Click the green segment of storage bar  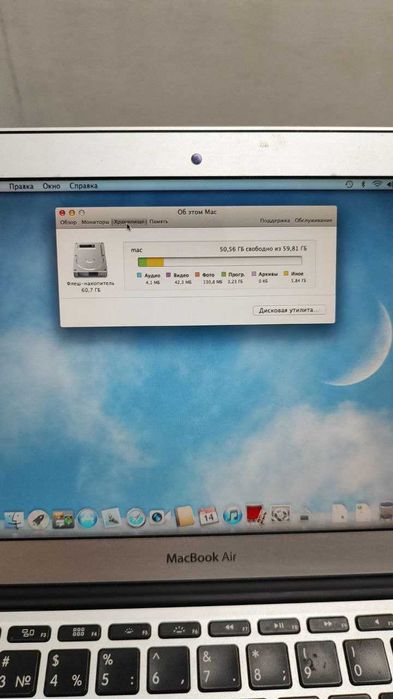click(x=143, y=262)
